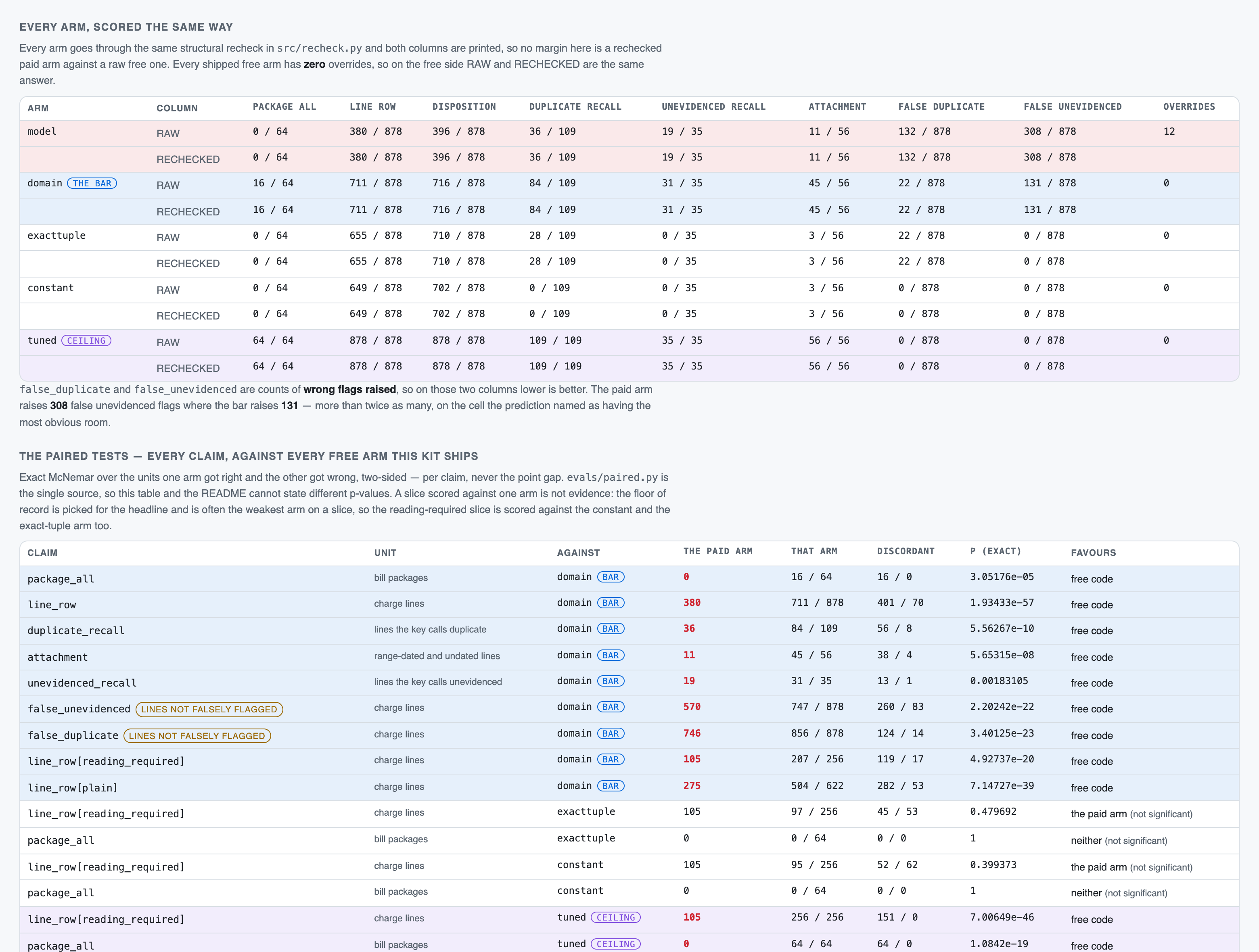Click the src/recheck.py code reference
Viewport: 1259px width, 952px height.
(319, 48)
